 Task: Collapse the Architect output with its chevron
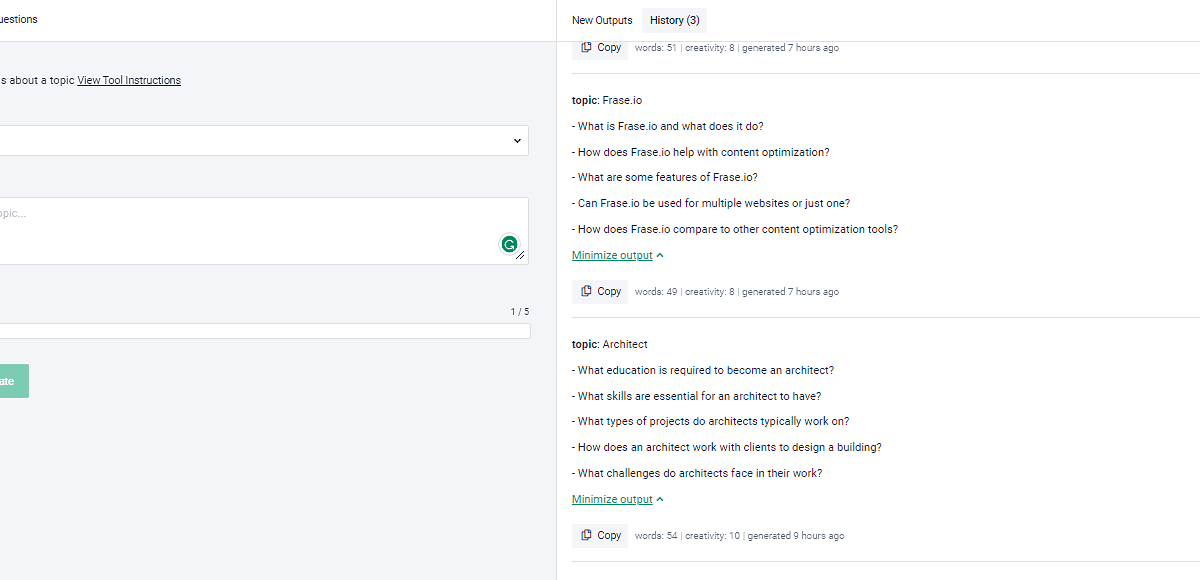coord(659,498)
